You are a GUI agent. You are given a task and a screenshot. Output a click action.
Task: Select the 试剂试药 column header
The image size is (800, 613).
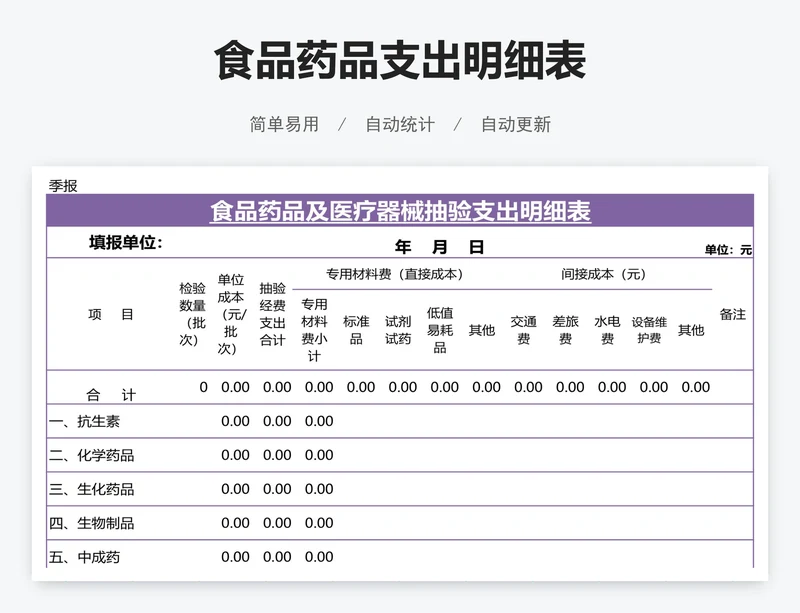[x=398, y=330]
